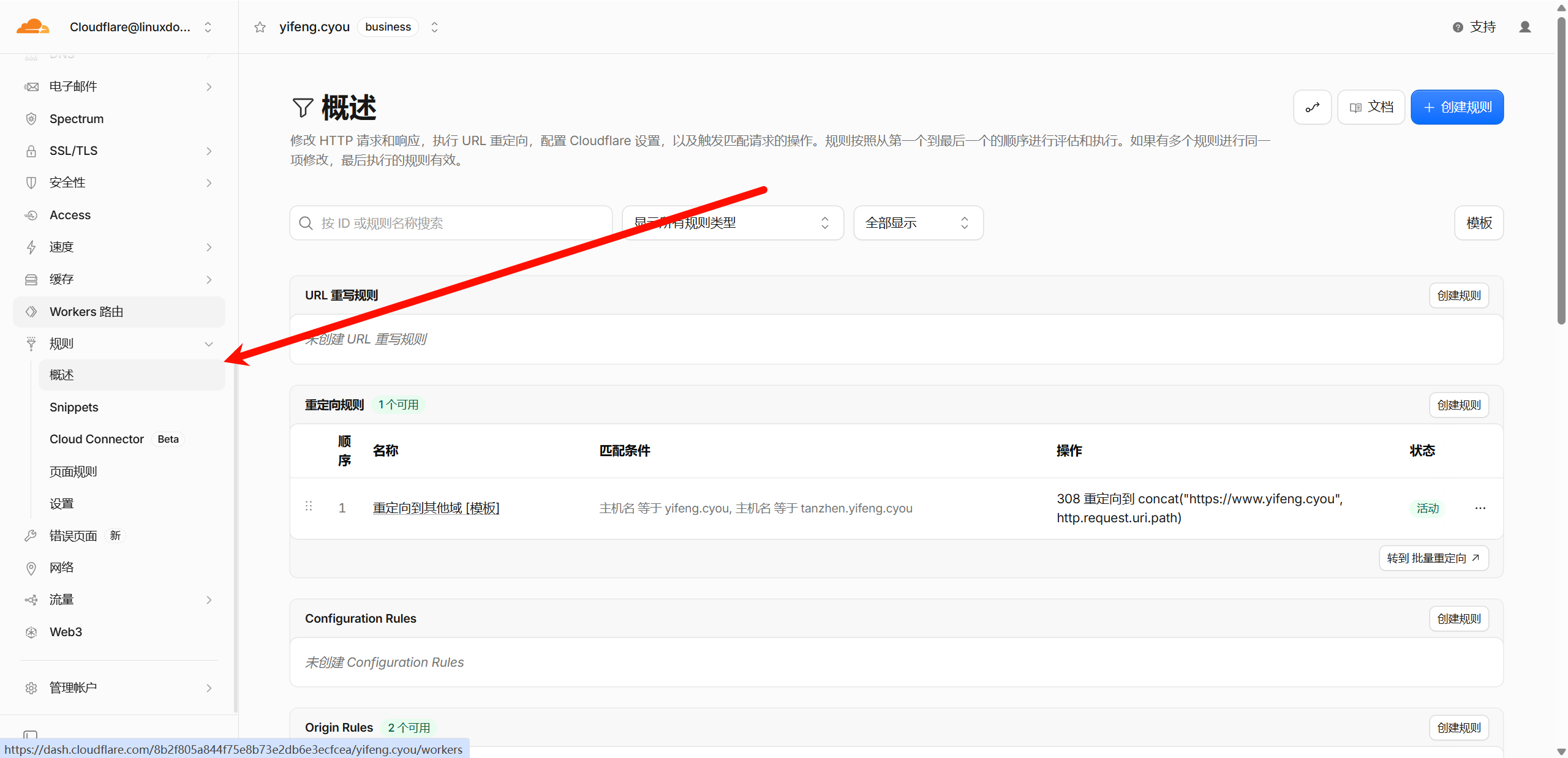The height and width of the screenshot is (758, 1568).
Task: Click the Workers routes diamond icon
Action: pyautogui.click(x=31, y=312)
